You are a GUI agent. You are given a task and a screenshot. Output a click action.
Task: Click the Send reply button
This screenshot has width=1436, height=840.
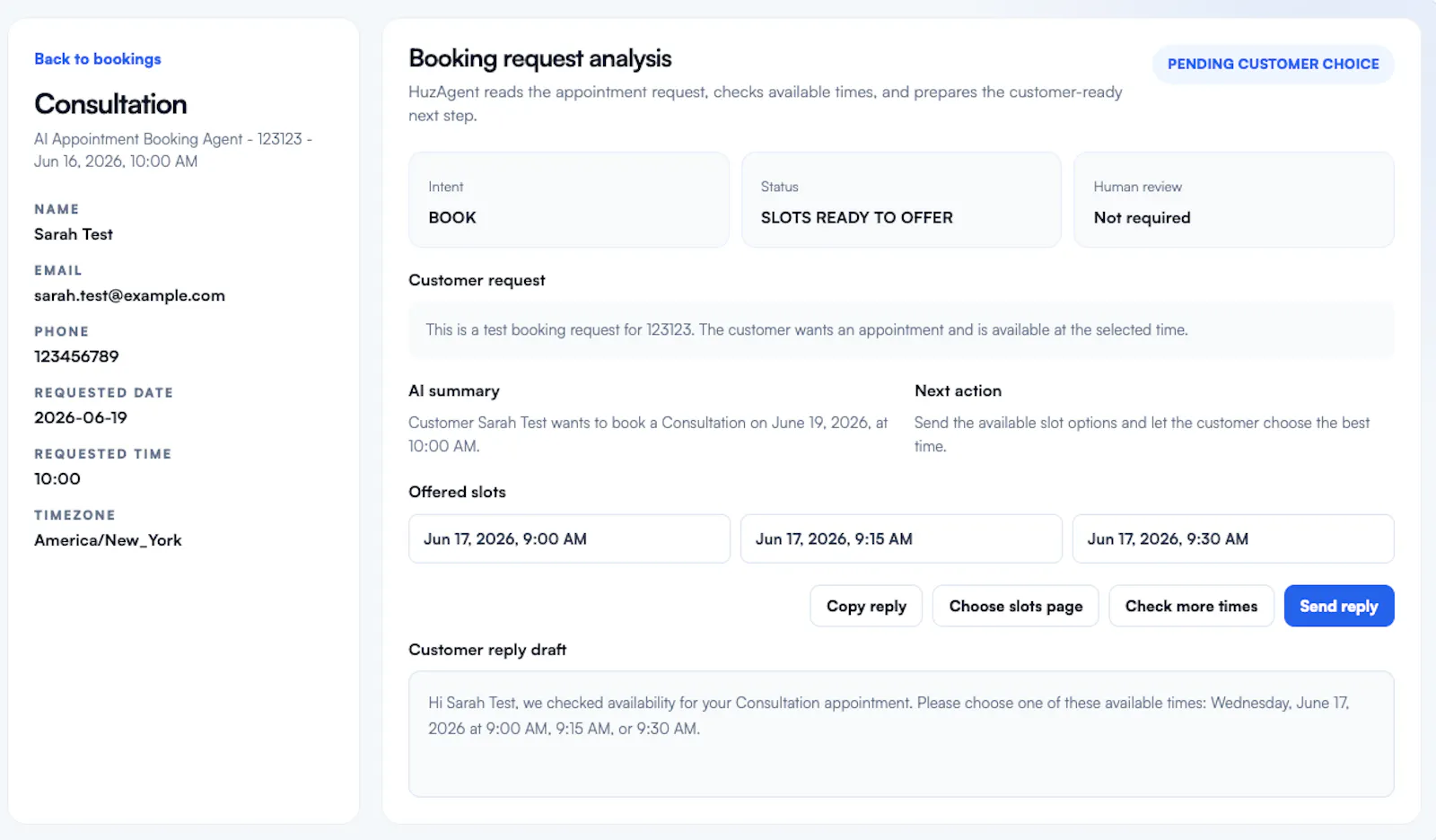tap(1338, 606)
